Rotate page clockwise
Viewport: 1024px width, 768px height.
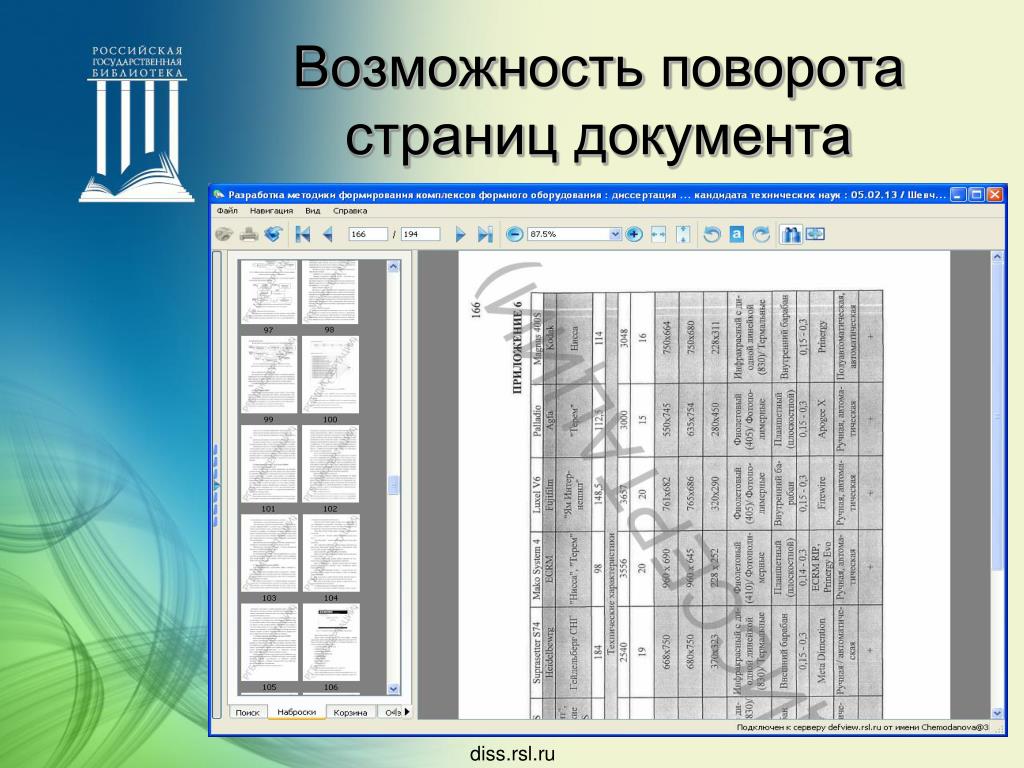(x=761, y=234)
